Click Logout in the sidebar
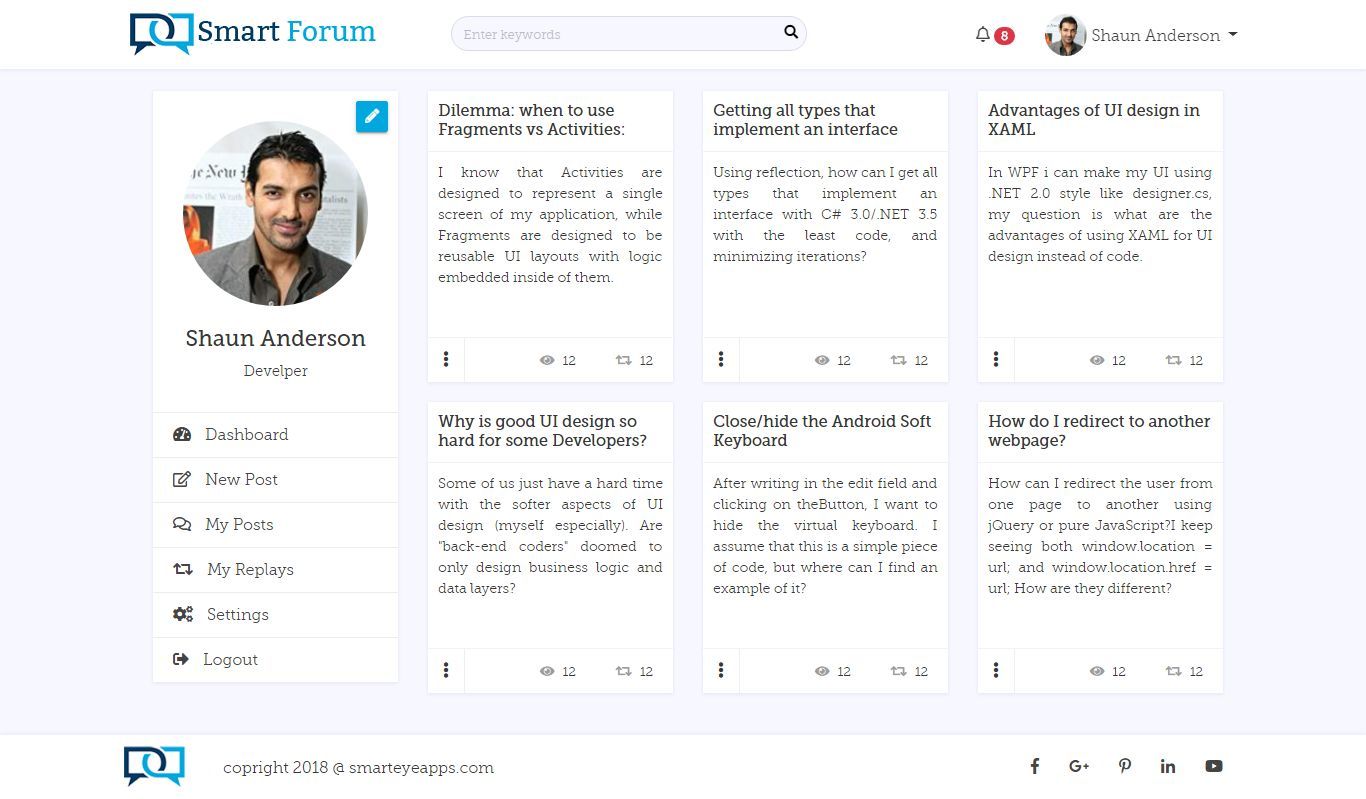The image size is (1366, 799). point(230,659)
